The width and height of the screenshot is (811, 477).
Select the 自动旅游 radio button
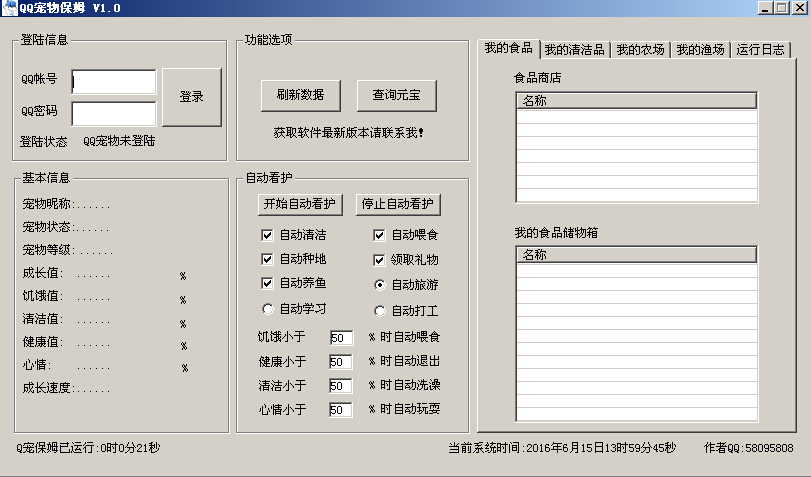[380, 285]
